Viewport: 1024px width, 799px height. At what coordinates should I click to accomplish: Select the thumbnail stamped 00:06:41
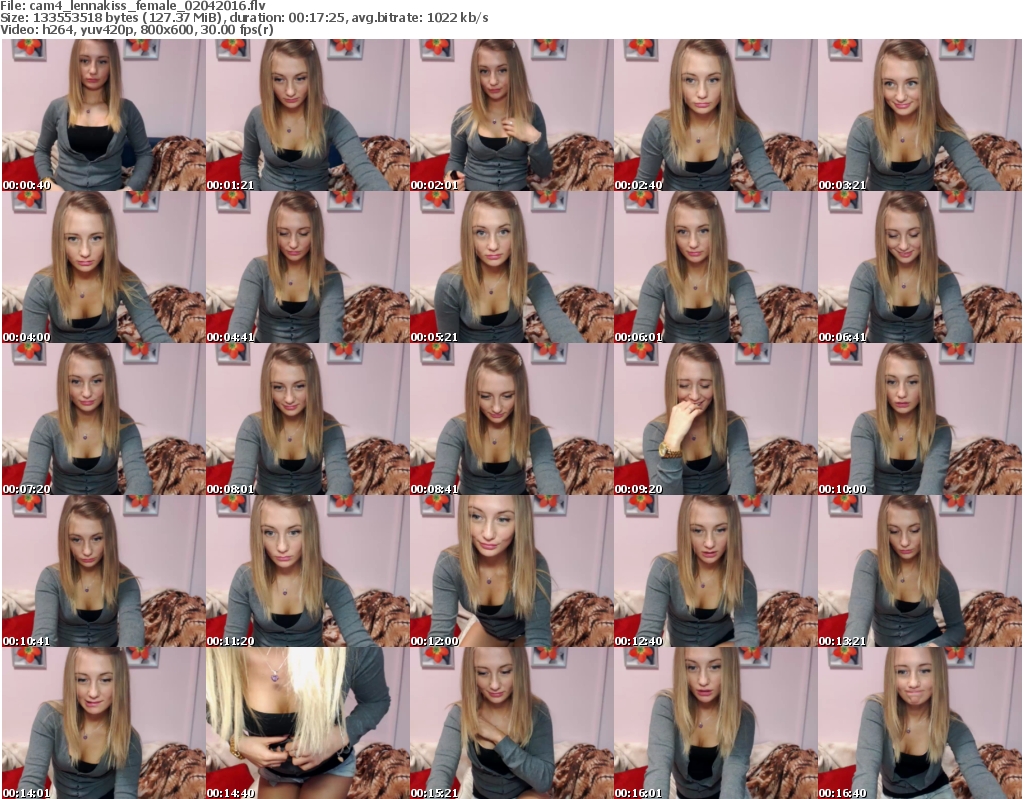pyautogui.click(x=920, y=267)
